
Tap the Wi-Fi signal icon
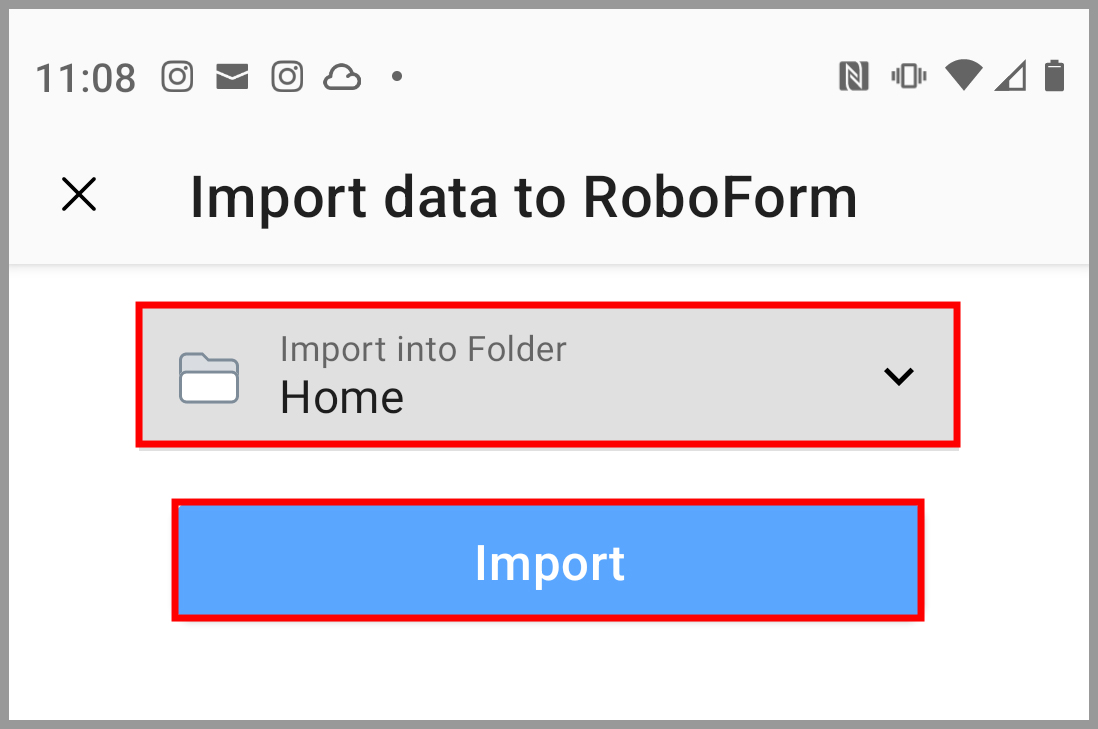(x=963, y=75)
